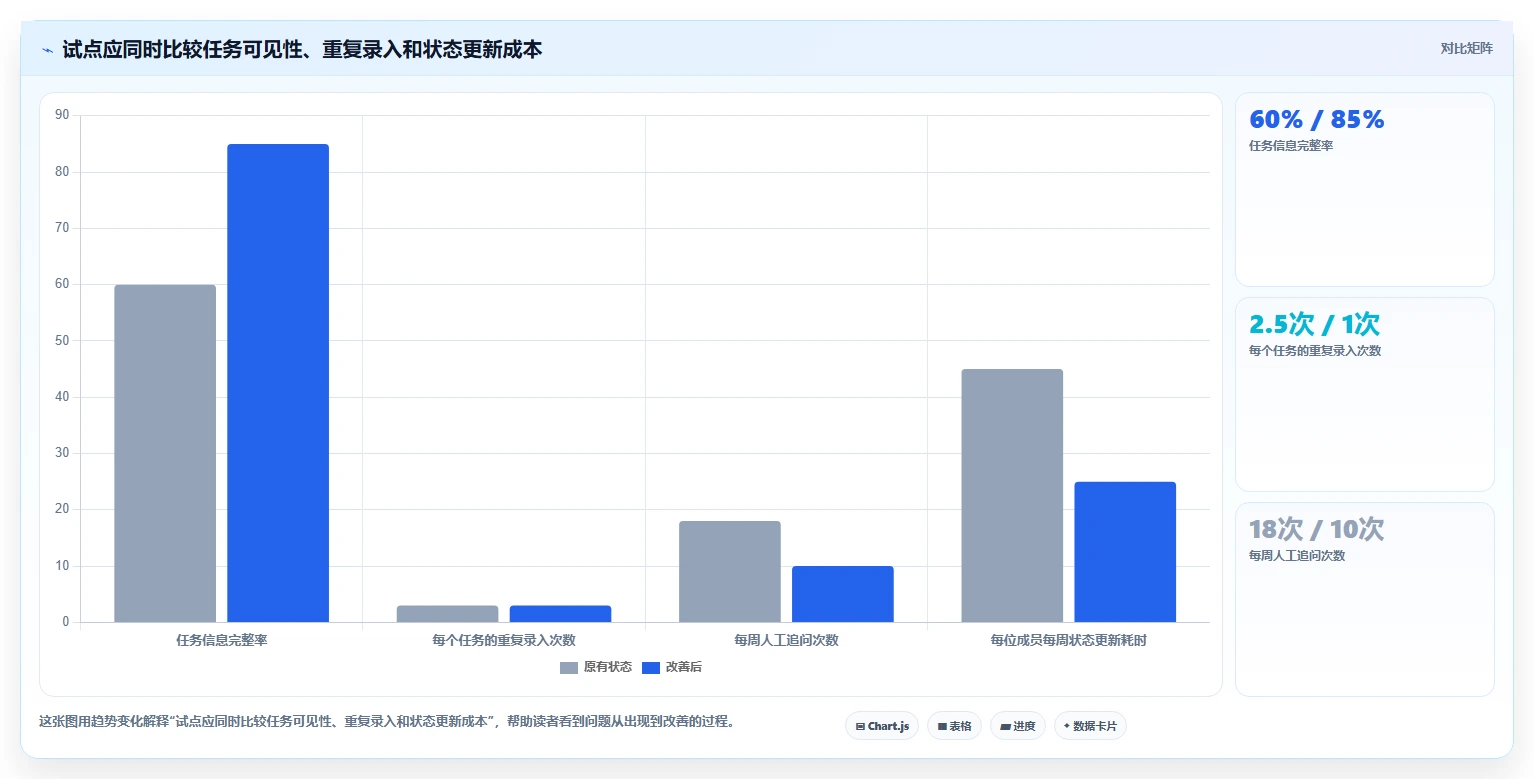The height and width of the screenshot is (779, 1534).
Task: Open the 对比矩阵 label in header
Action: [x=1466, y=49]
